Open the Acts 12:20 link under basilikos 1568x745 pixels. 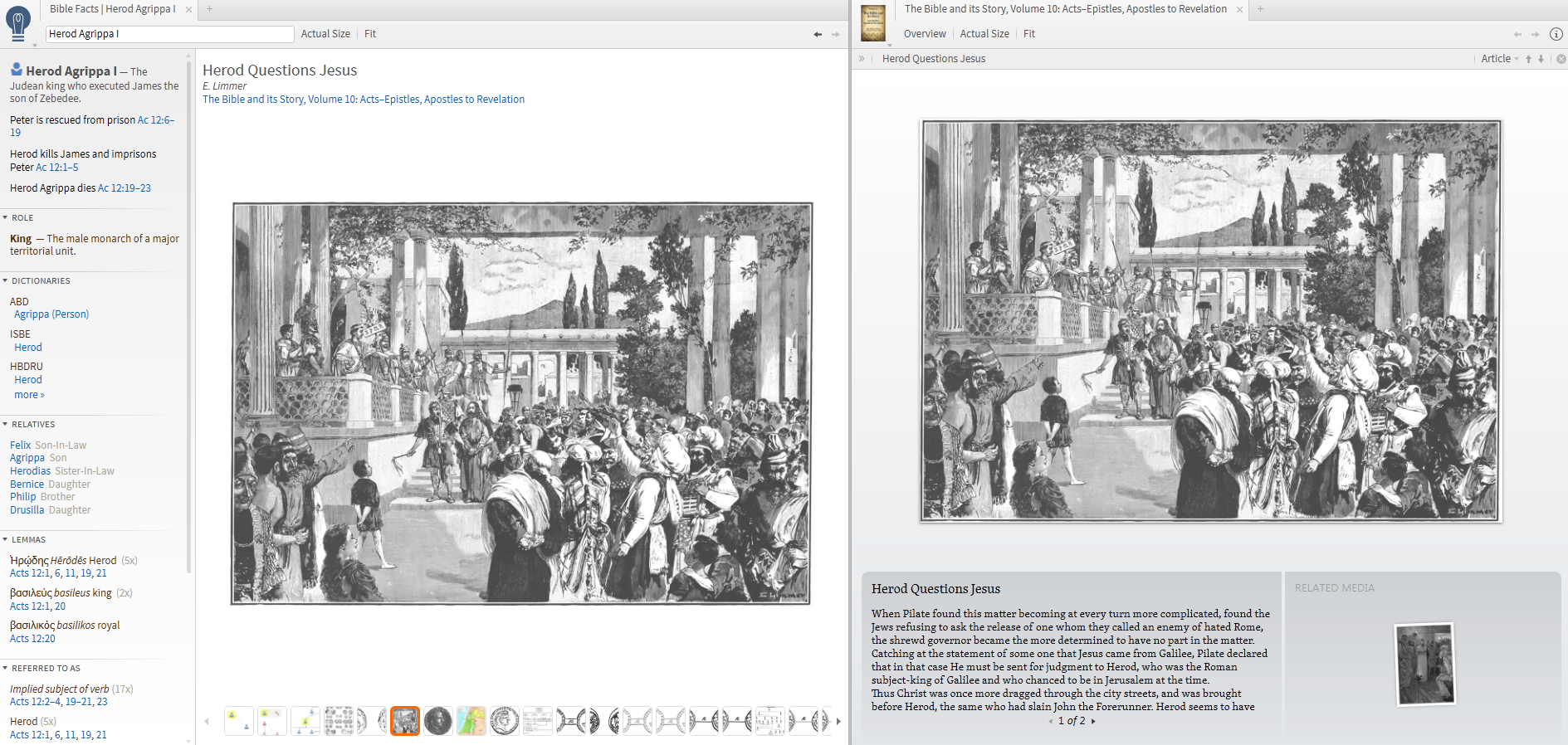[x=32, y=639]
